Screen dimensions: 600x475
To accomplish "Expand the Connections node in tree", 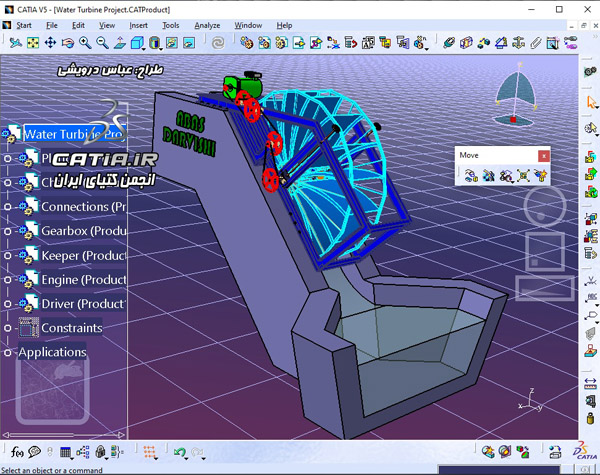I will (x=8, y=207).
